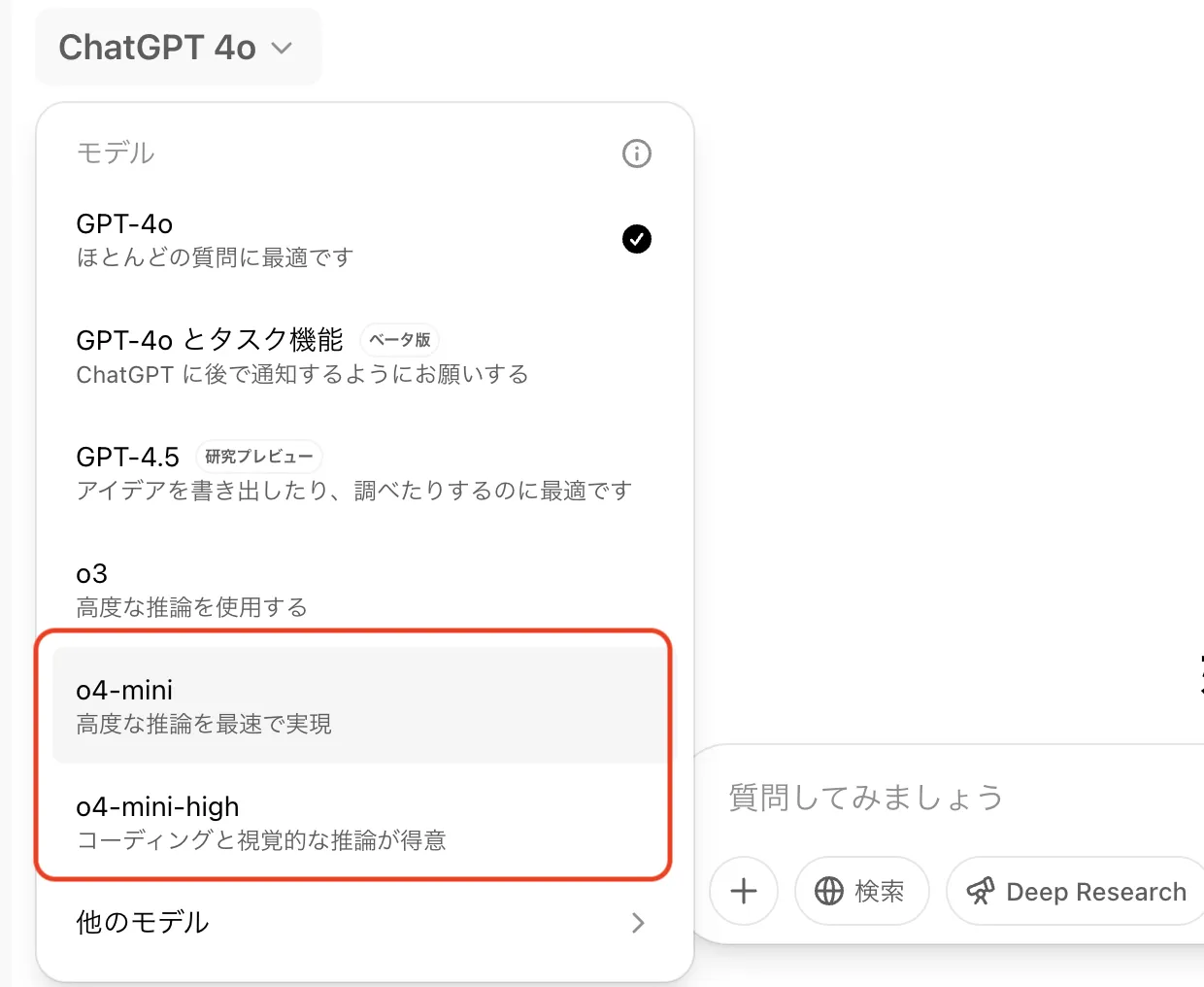Open the ChatGPT 4o model picker
This screenshot has height=987, width=1204.
178,47
